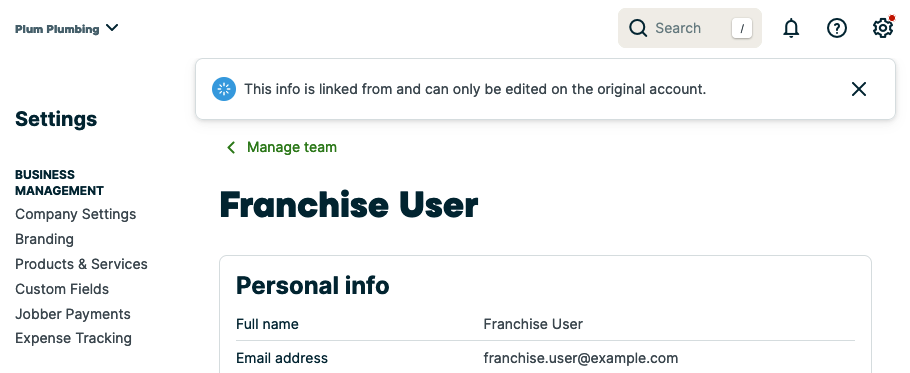Open Custom Fields settings
Screen dimensions: 910x373
click(62, 289)
